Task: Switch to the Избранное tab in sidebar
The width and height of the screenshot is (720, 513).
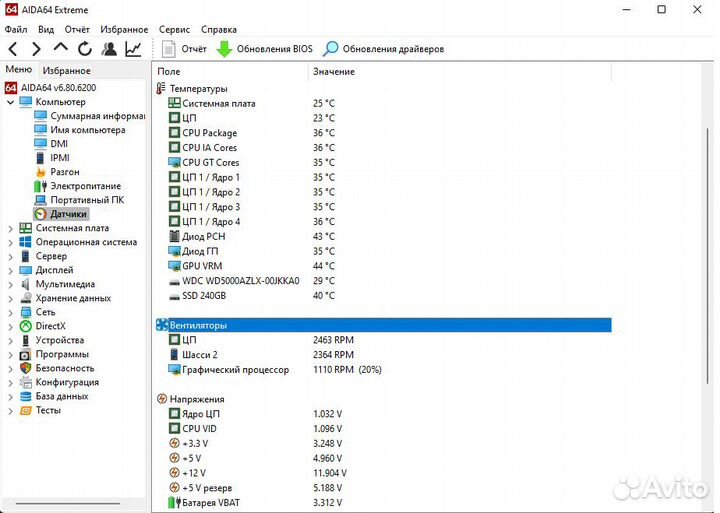Action: coord(67,71)
